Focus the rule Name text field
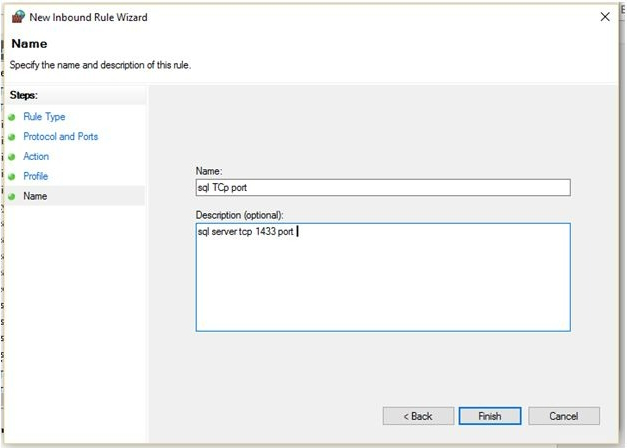Viewport: 627px width, 448px height. click(383, 188)
